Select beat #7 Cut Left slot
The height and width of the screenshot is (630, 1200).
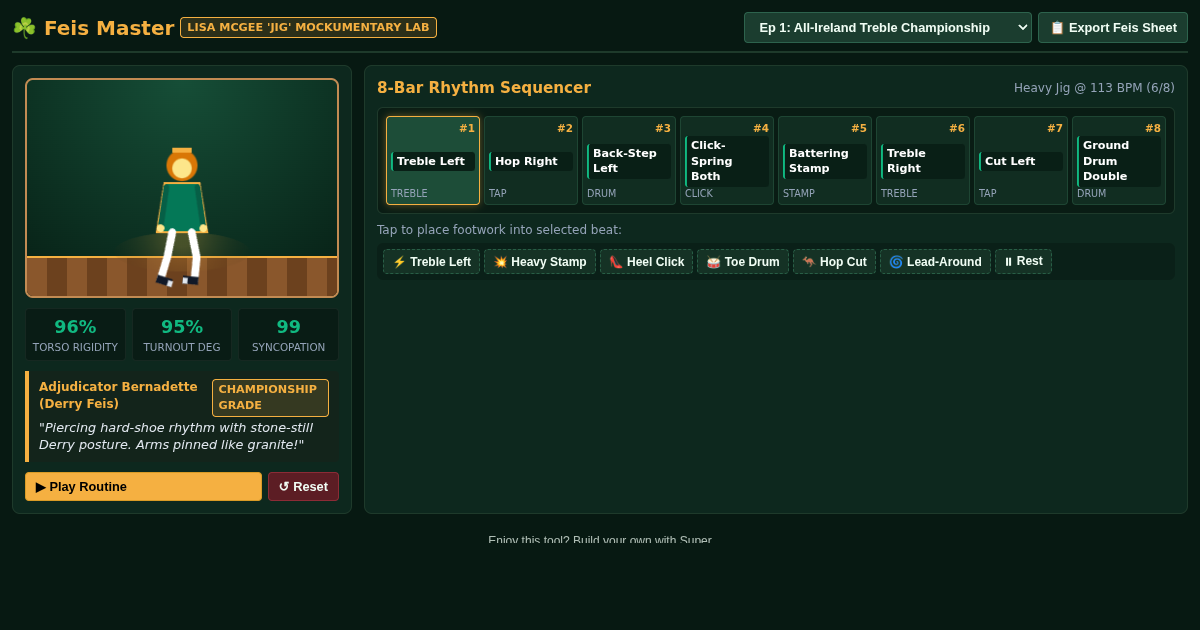pos(1021,161)
